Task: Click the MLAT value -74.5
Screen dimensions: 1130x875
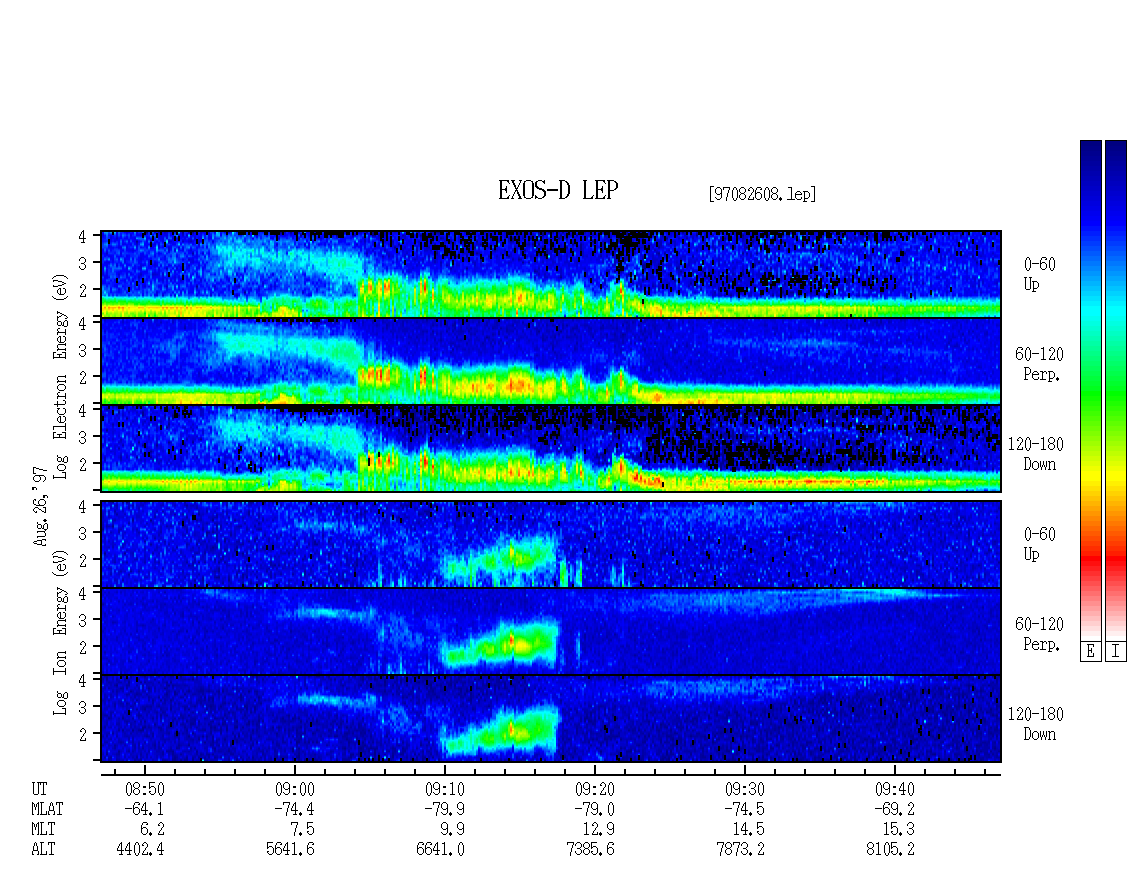Action: point(744,809)
